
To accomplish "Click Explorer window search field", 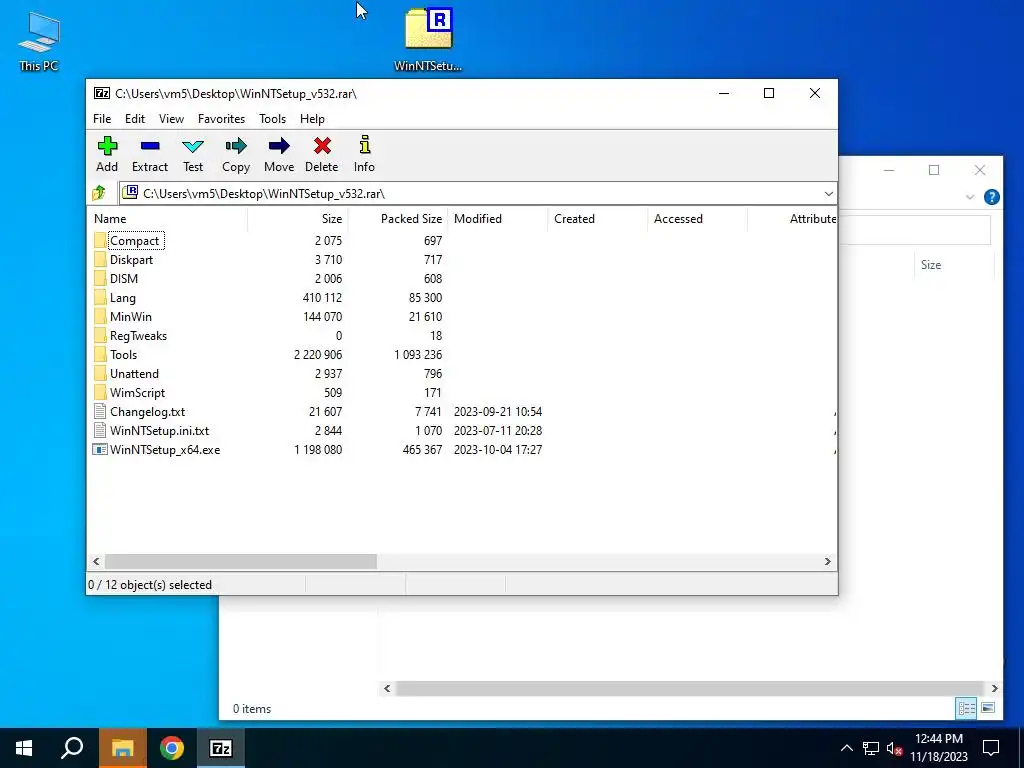I will (914, 230).
